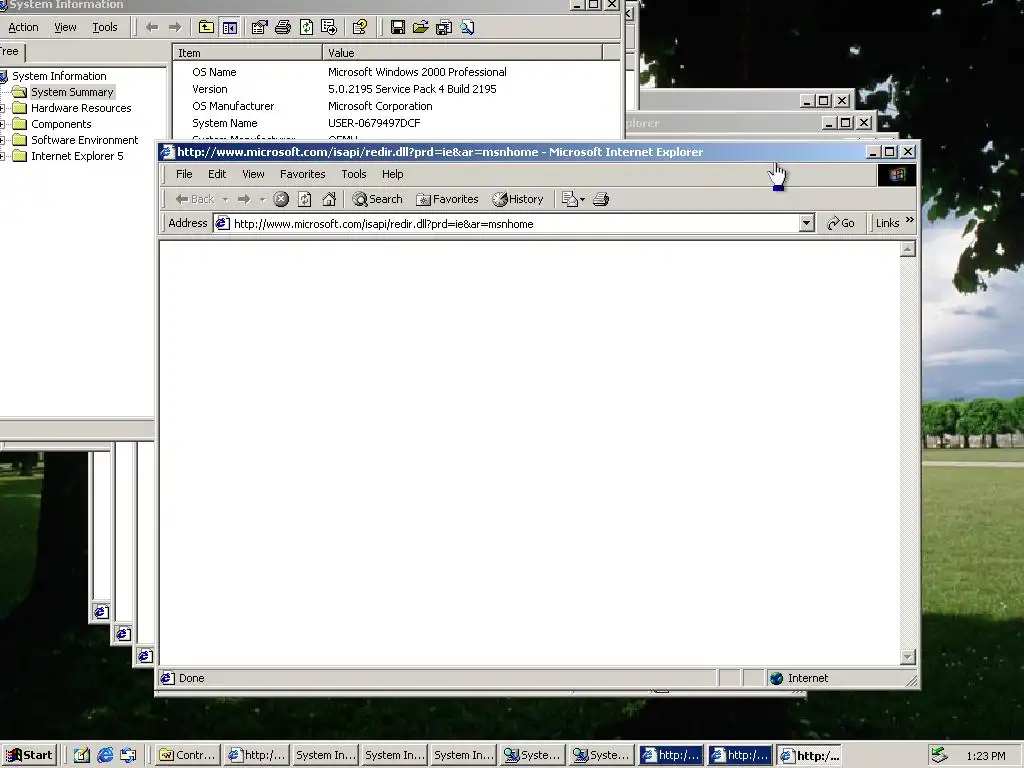Open Properties icon in System Information toolbar
The image size is (1024, 768).
click(259, 27)
